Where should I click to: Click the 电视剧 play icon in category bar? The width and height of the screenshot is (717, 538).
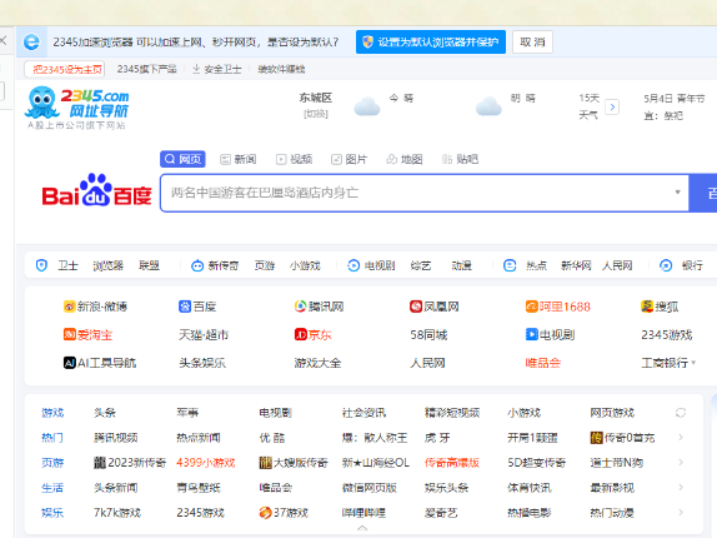point(353,266)
